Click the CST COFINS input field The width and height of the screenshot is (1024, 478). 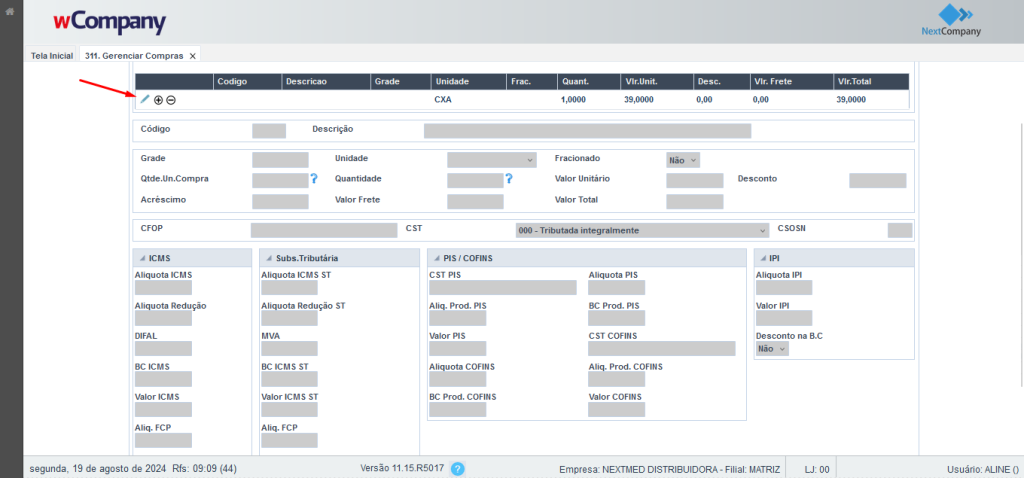tap(662, 349)
